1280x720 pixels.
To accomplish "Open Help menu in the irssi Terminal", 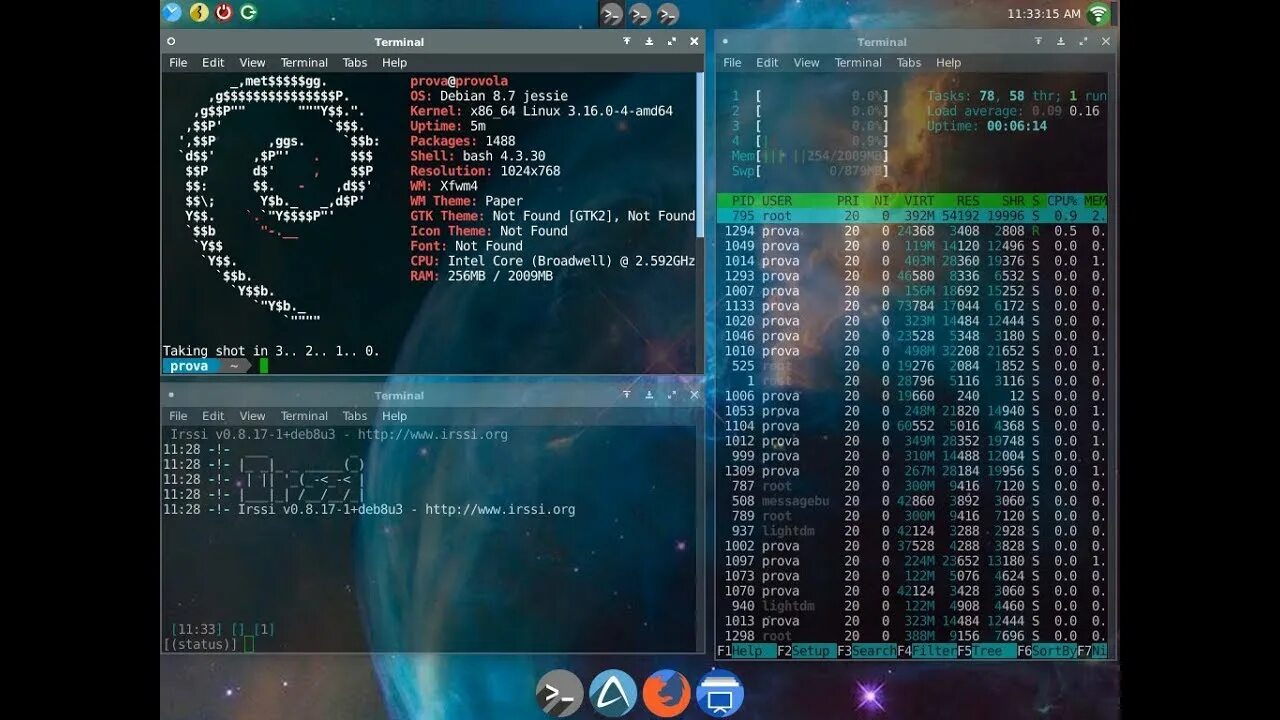I will [394, 416].
